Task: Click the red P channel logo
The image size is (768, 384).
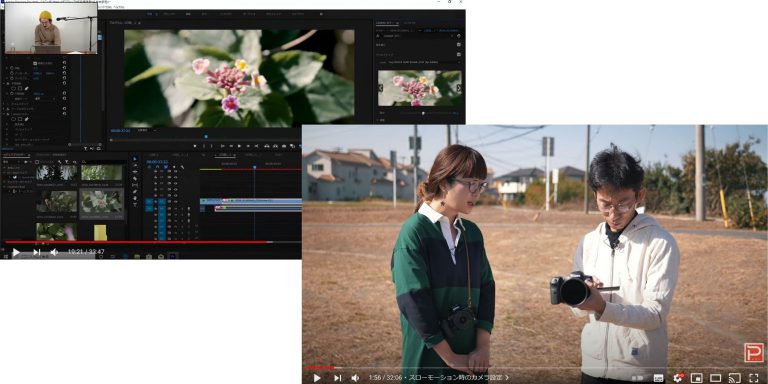Action: (x=753, y=352)
